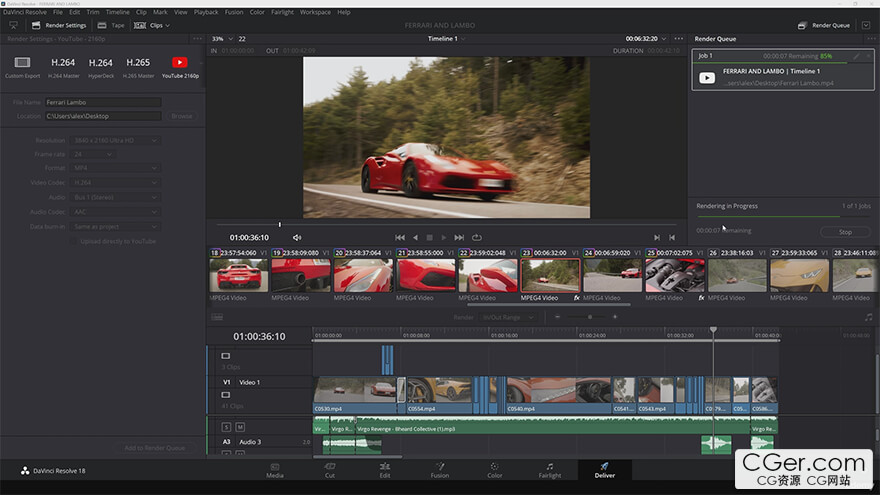Open the Workspace menu
The width and height of the screenshot is (880, 495).
point(315,12)
